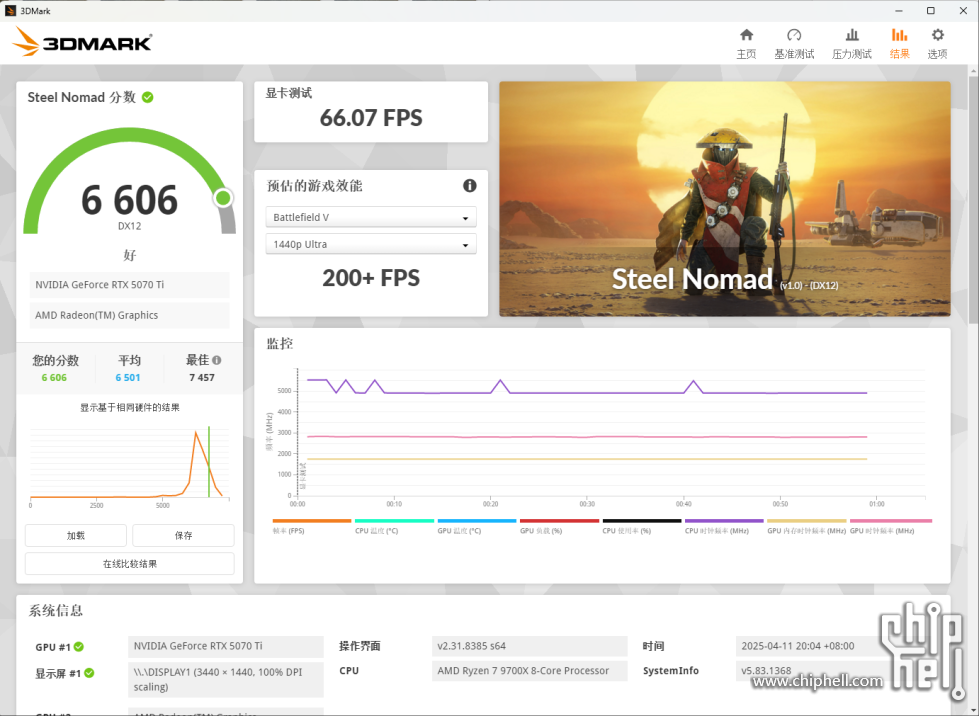
Task: Click the info icon next to 最佳
Action: [217, 360]
